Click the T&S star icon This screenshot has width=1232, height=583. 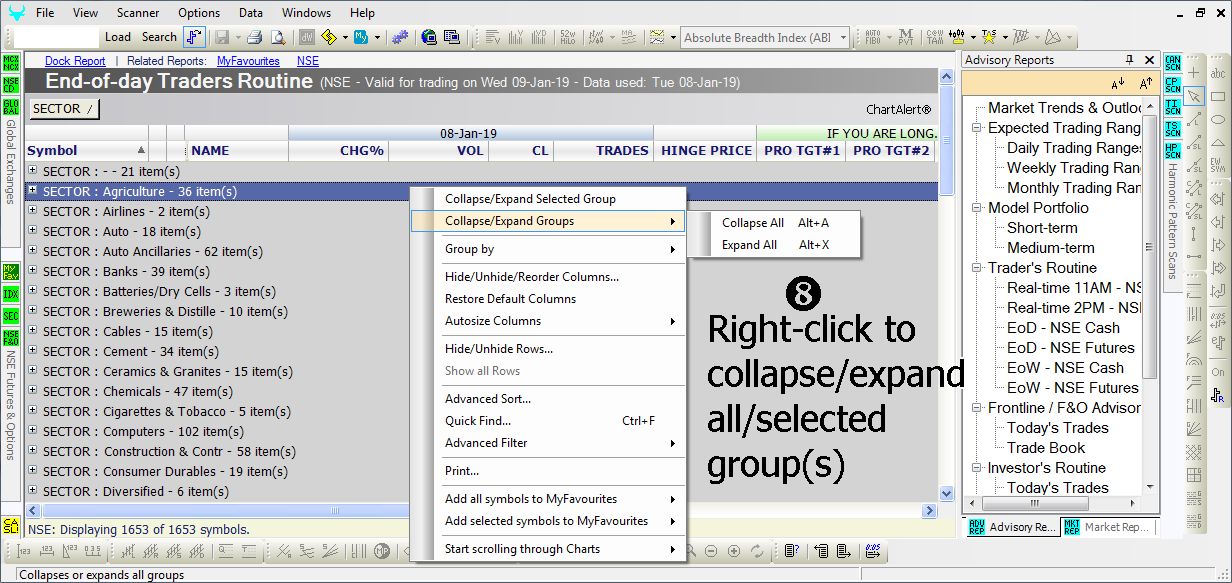click(x=988, y=37)
